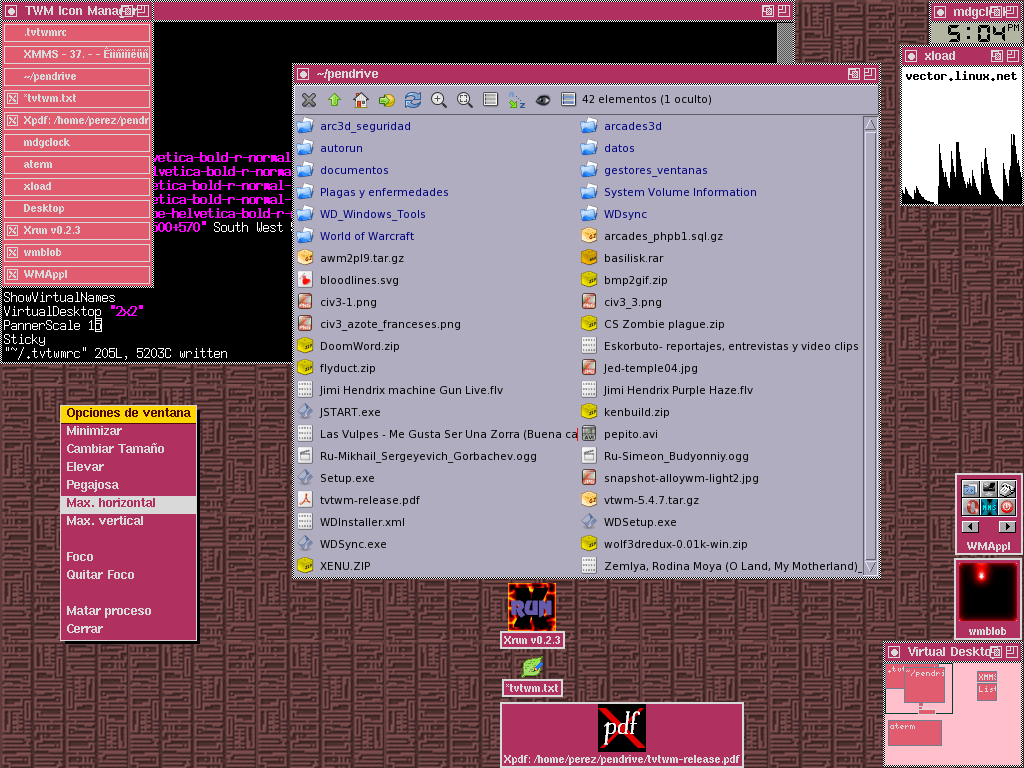
Task: Toggle hidden files with the eye icon
Action: [543, 100]
